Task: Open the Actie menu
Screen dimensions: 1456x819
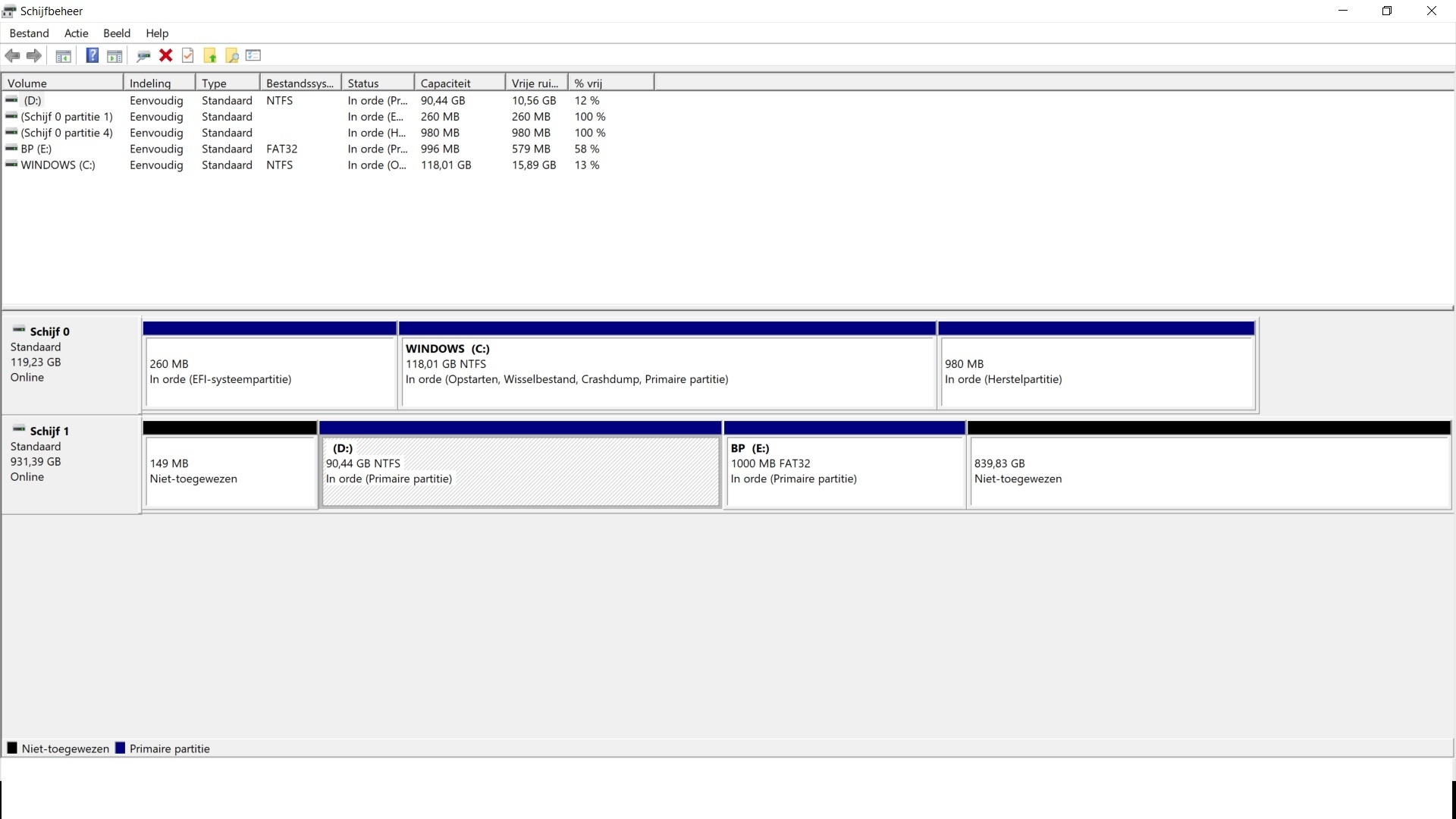Action: (76, 33)
